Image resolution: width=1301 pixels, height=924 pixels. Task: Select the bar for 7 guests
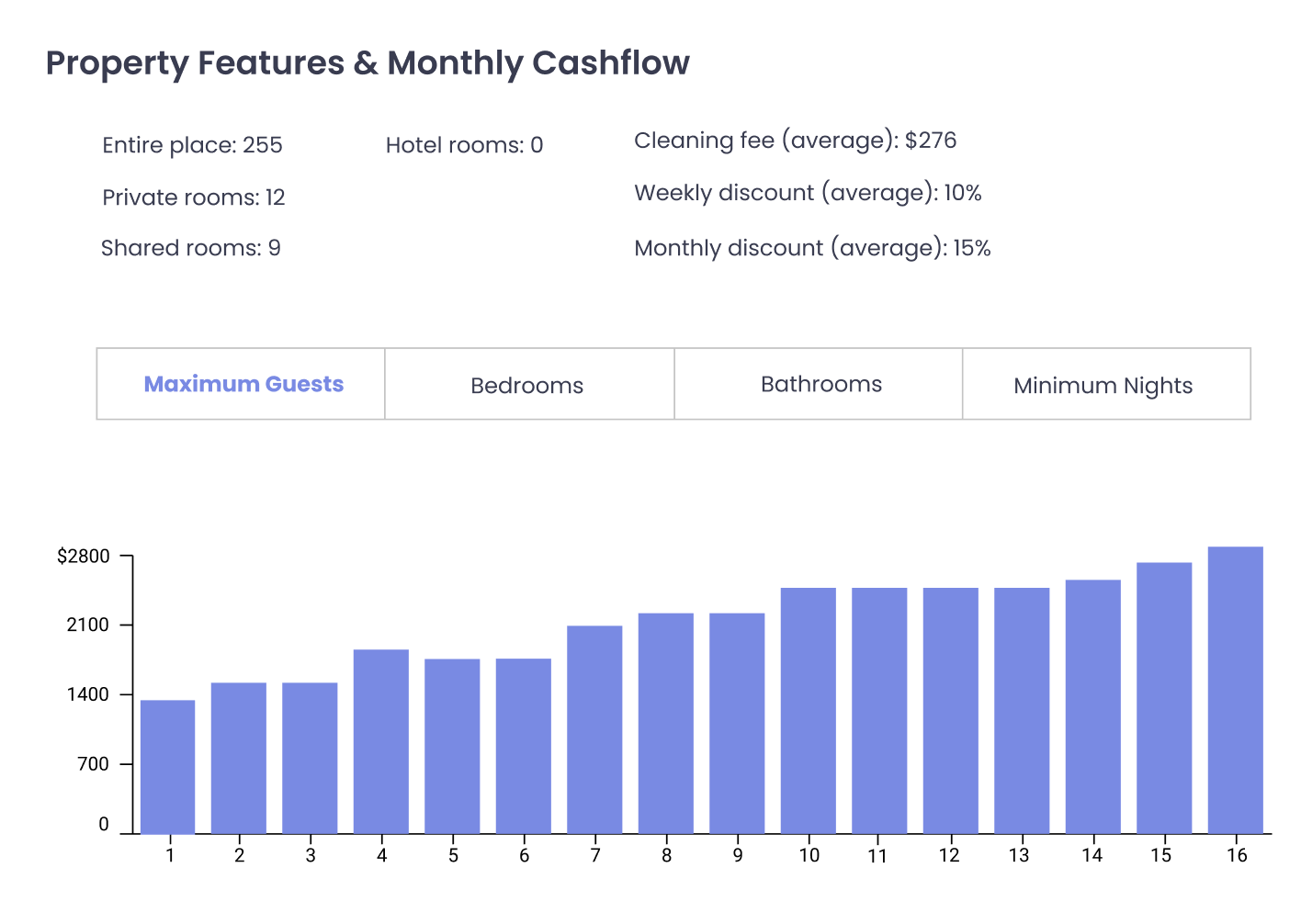pos(594,729)
